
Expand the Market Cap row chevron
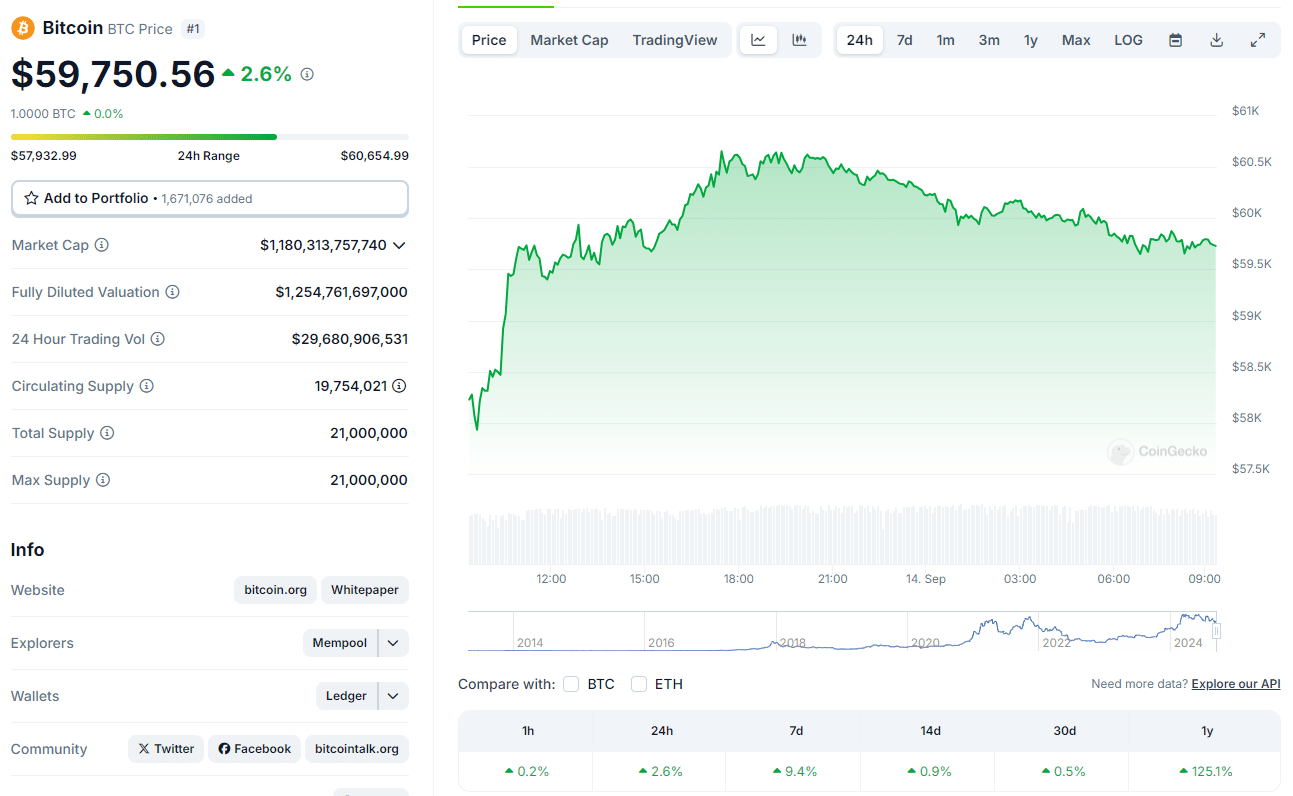[399, 245]
